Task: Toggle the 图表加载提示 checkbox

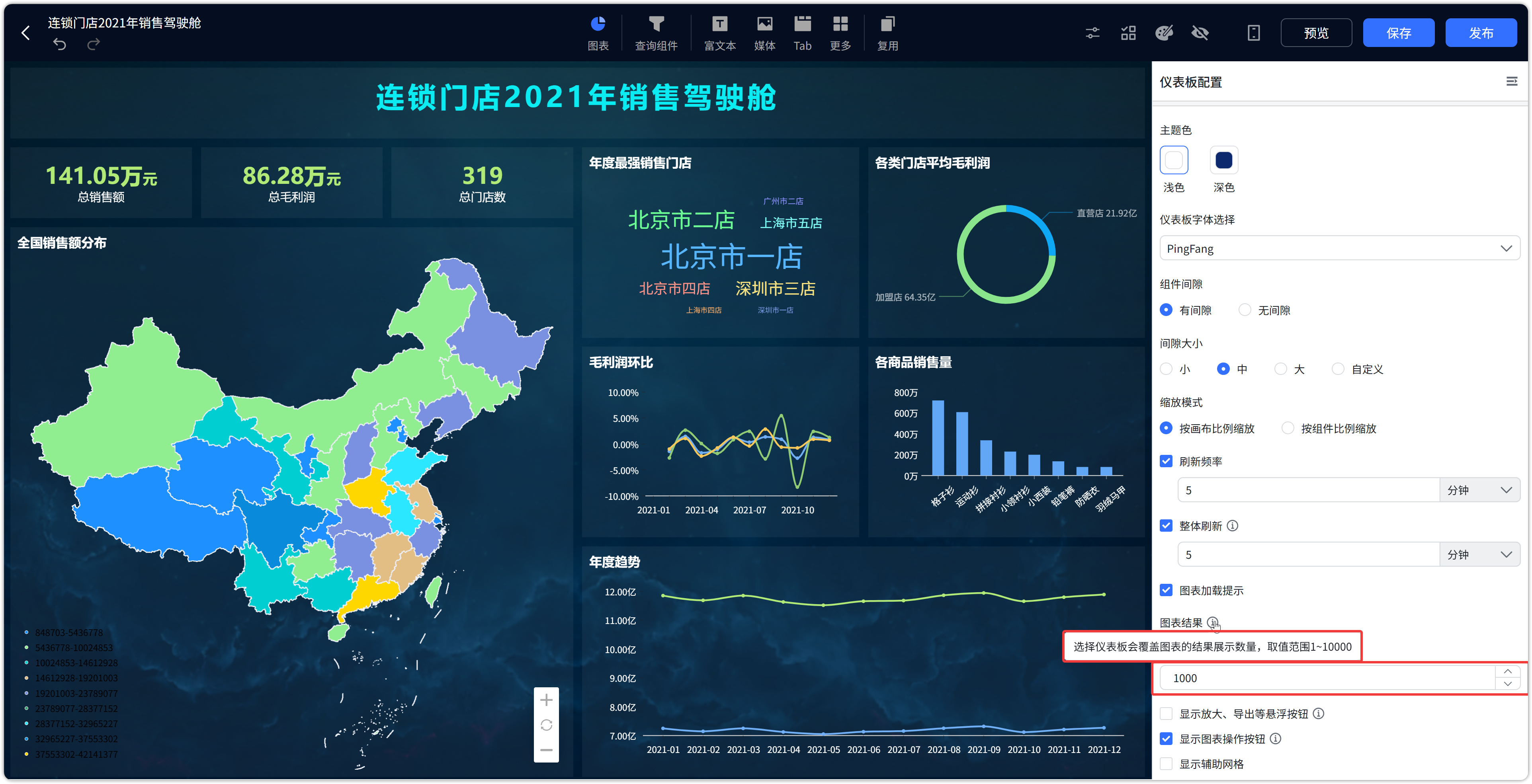Action: 1166,590
